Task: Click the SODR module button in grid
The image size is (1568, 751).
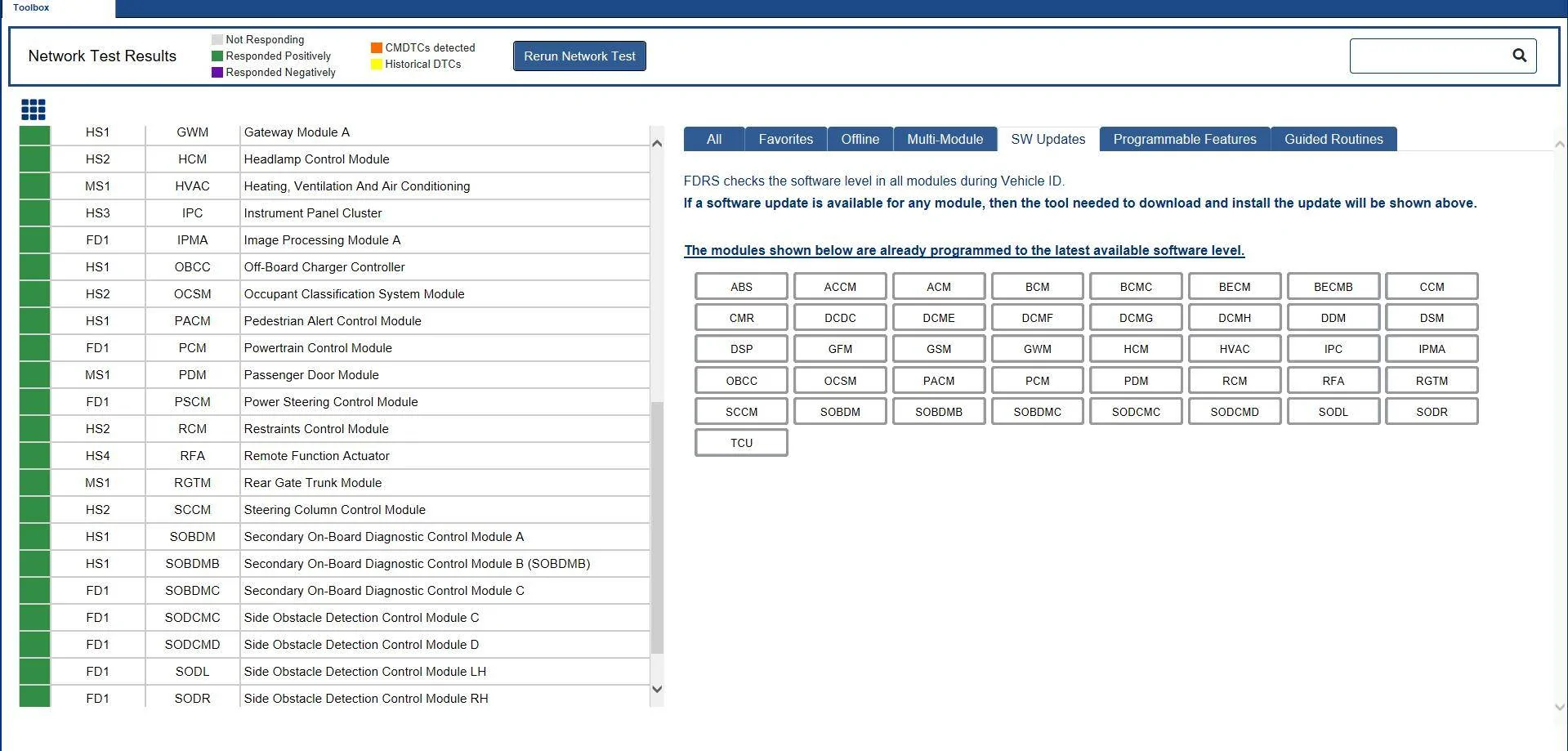Action: coord(1432,412)
